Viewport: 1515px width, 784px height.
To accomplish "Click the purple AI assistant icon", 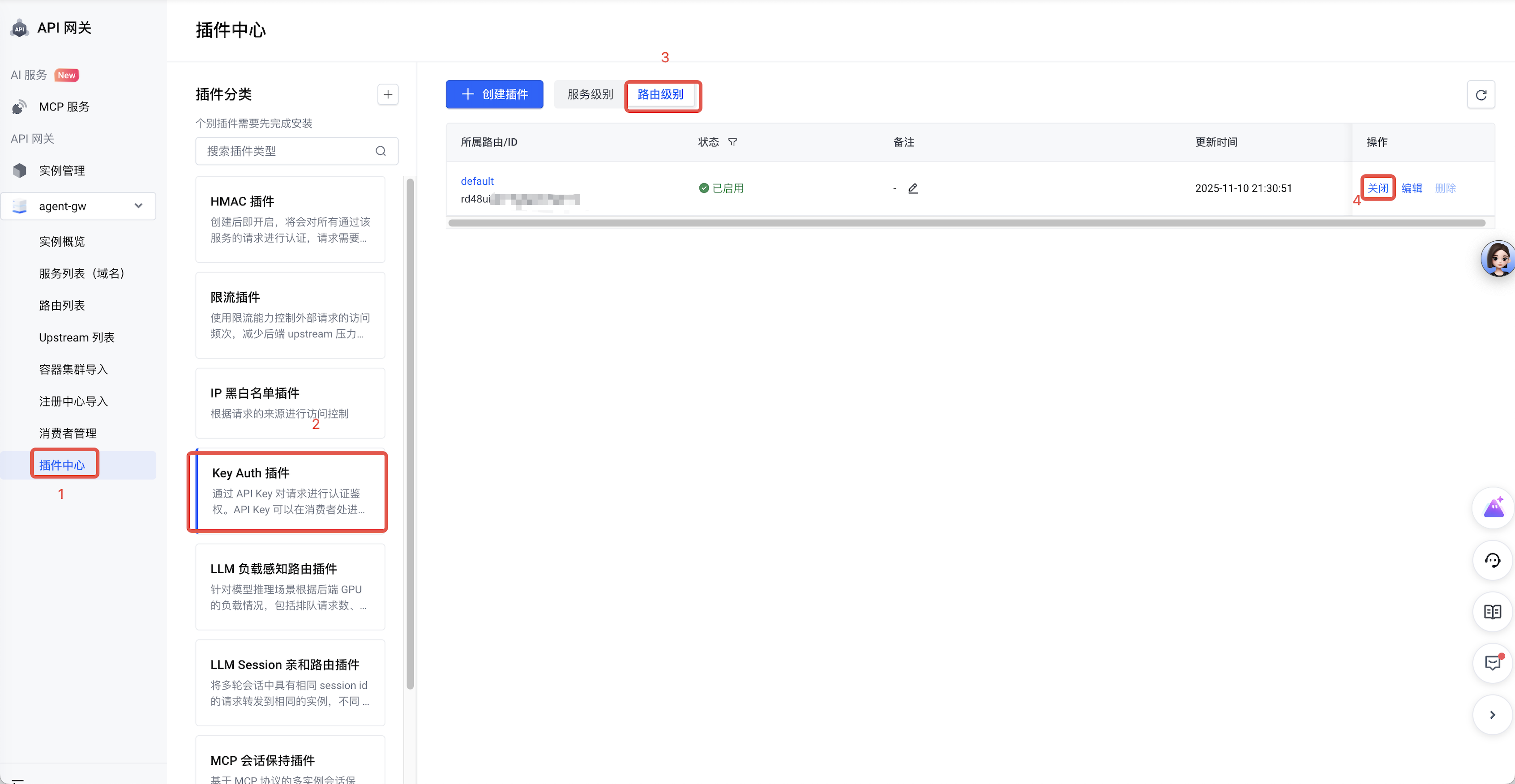I will pyautogui.click(x=1493, y=508).
